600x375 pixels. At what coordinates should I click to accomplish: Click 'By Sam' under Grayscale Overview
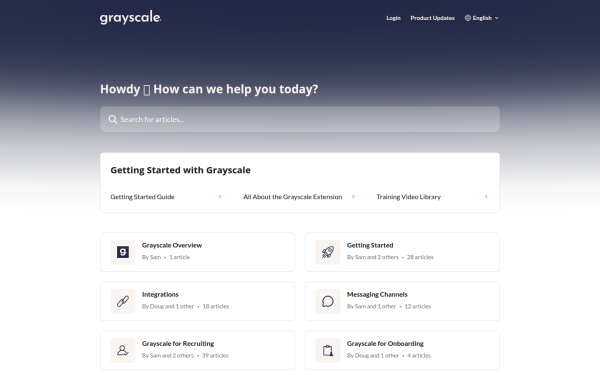pyautogui.click(x=152, y=257)
